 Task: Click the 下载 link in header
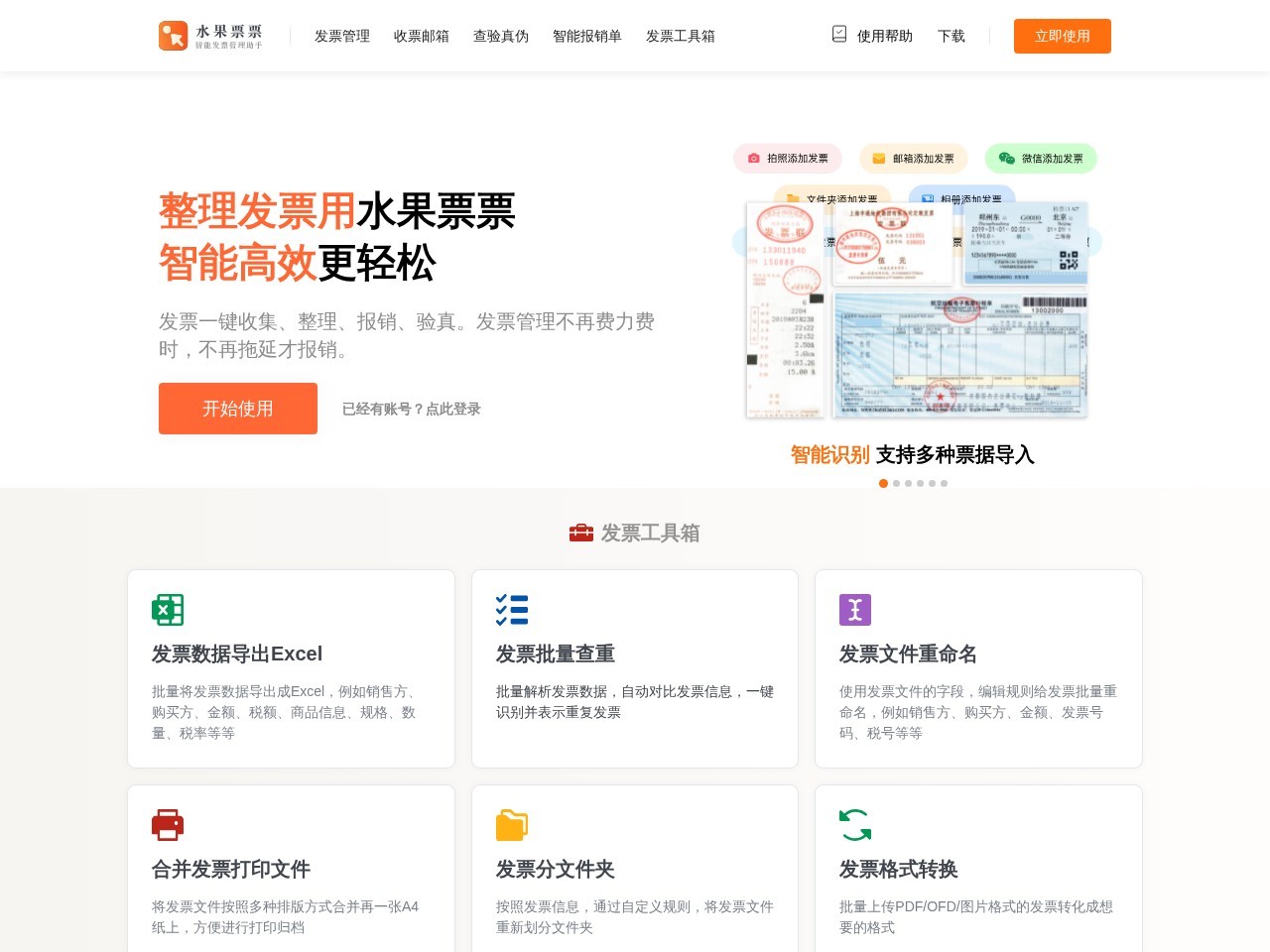(952, 36)
